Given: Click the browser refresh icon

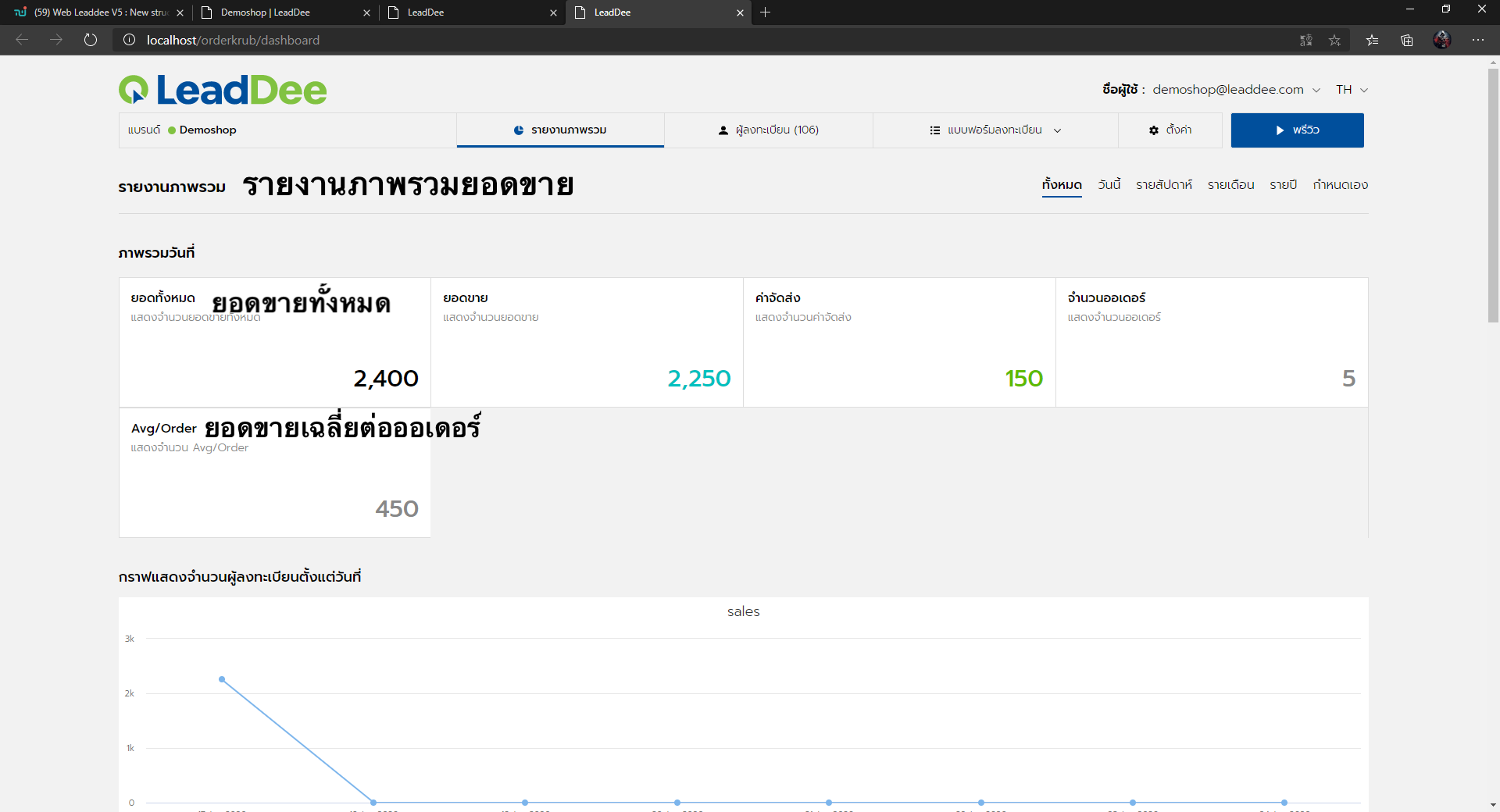Looking at the screenshot, I should [x=91, y=40].
